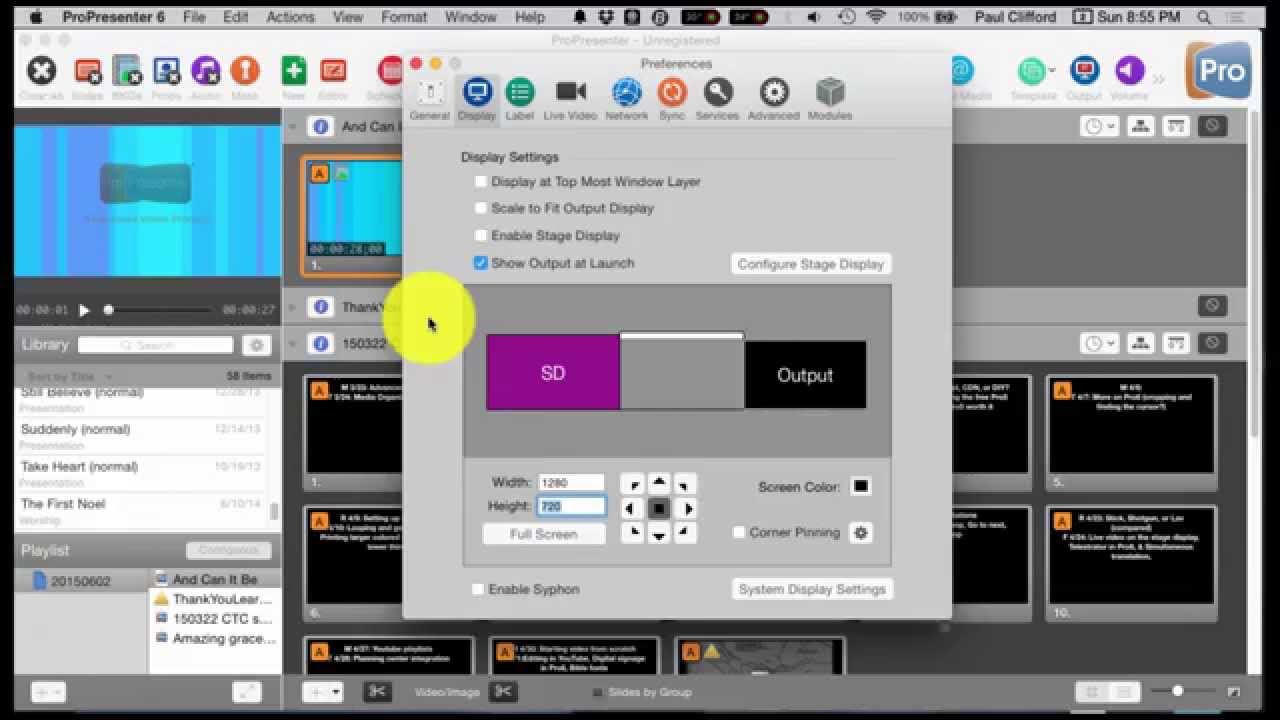
Task: Open the Window menu
Action: (470, 17)
